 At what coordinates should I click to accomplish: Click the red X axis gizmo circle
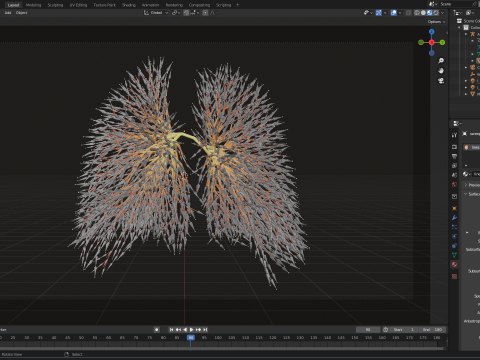(432, 42)
